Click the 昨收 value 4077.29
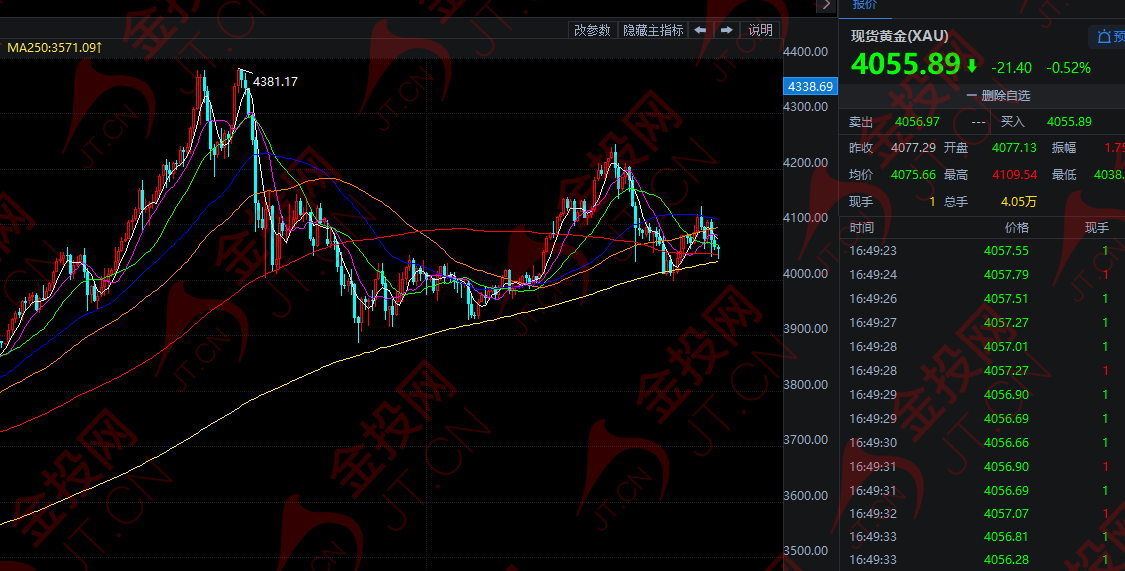This screenshot has width=1125, height=571. coord(913,148)
